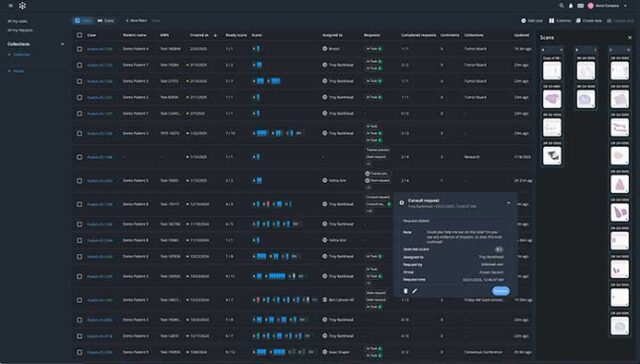Open All my cases in sidebar
The image size is (640, 364).
point(18,21)
